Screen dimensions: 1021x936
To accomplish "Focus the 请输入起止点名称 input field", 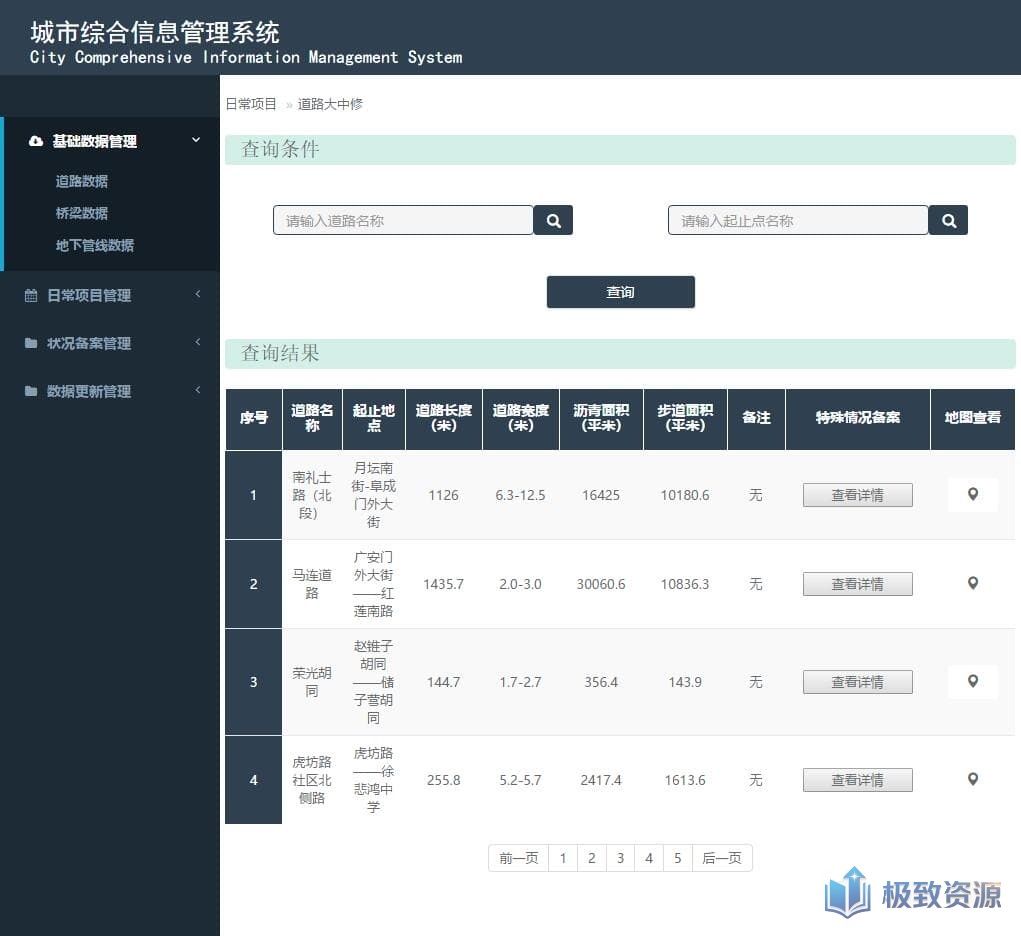I will click(x=798, y=220).
